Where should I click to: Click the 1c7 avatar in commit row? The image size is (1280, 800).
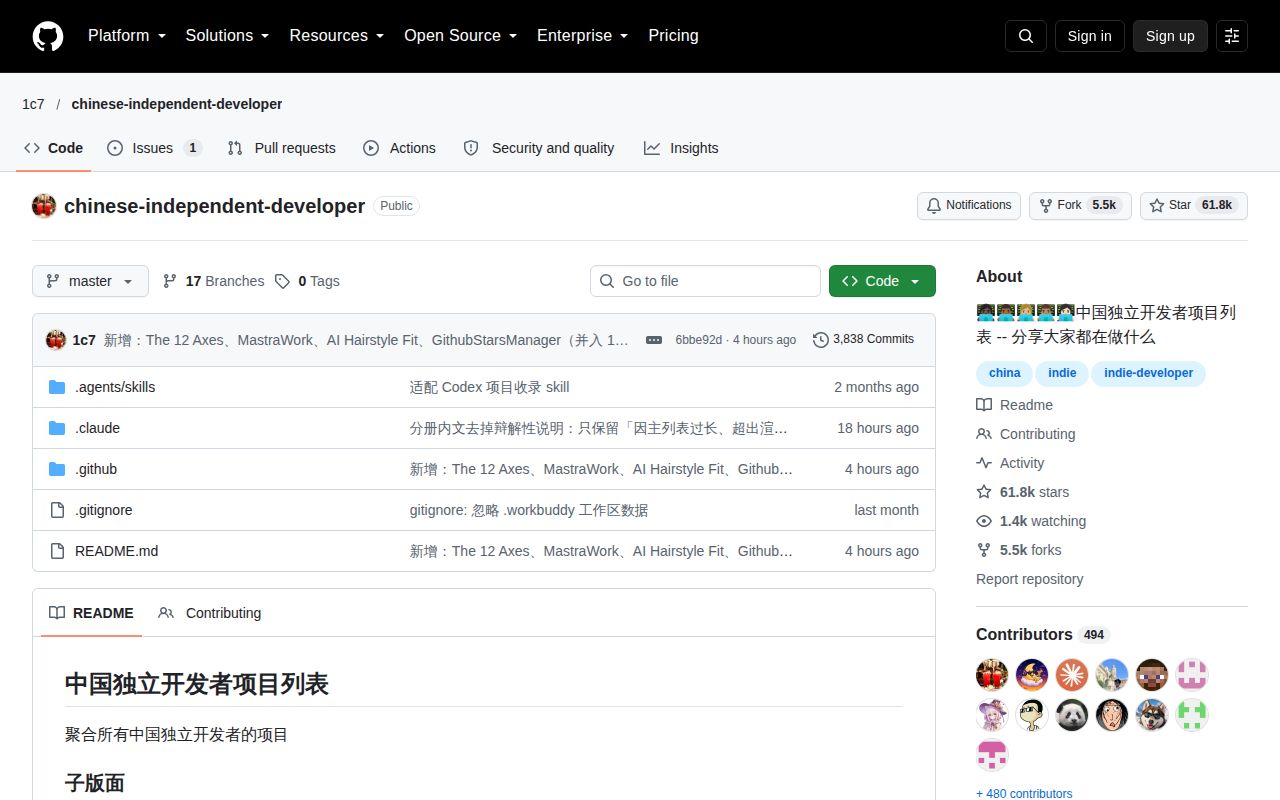56,340
